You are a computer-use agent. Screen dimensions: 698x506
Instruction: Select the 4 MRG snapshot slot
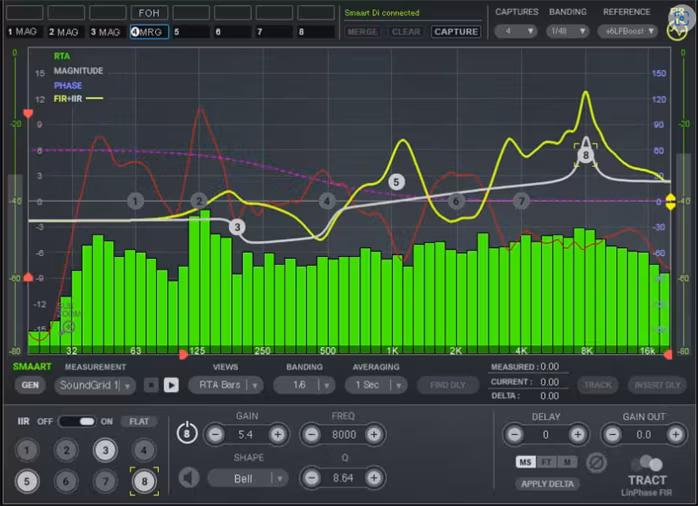[x=149, y=32]
